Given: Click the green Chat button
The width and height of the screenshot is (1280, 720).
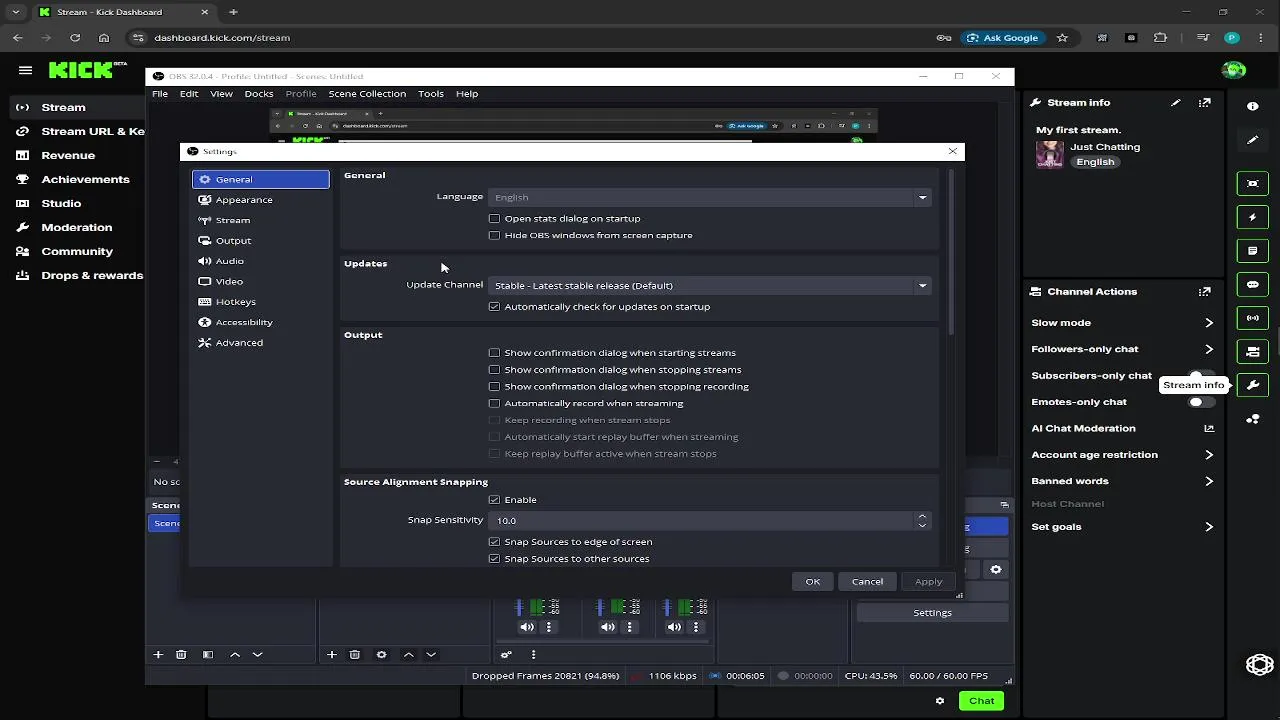Looking at the screenshot, I should (982, 701).
